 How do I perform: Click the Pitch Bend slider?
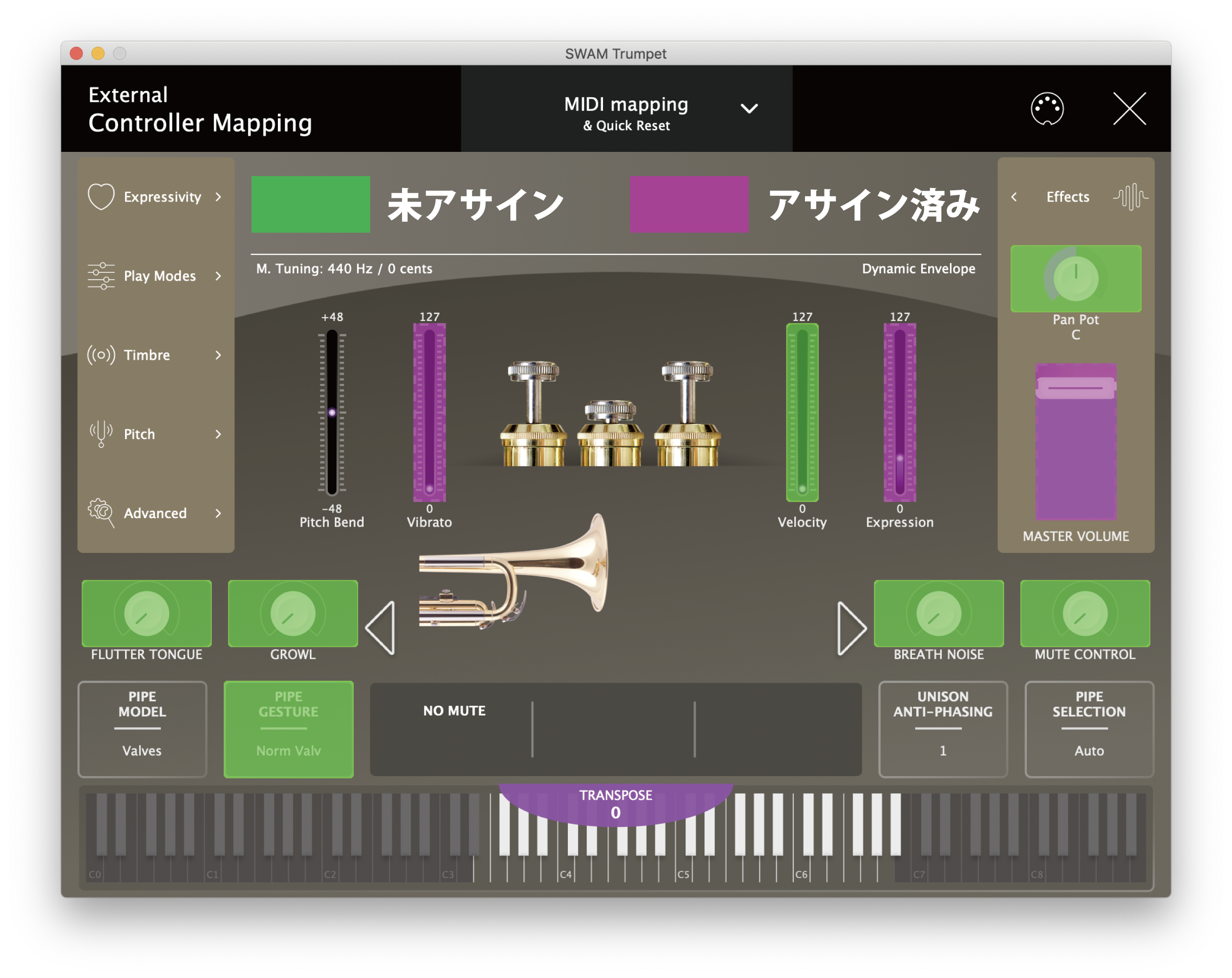tap(332, 413)
